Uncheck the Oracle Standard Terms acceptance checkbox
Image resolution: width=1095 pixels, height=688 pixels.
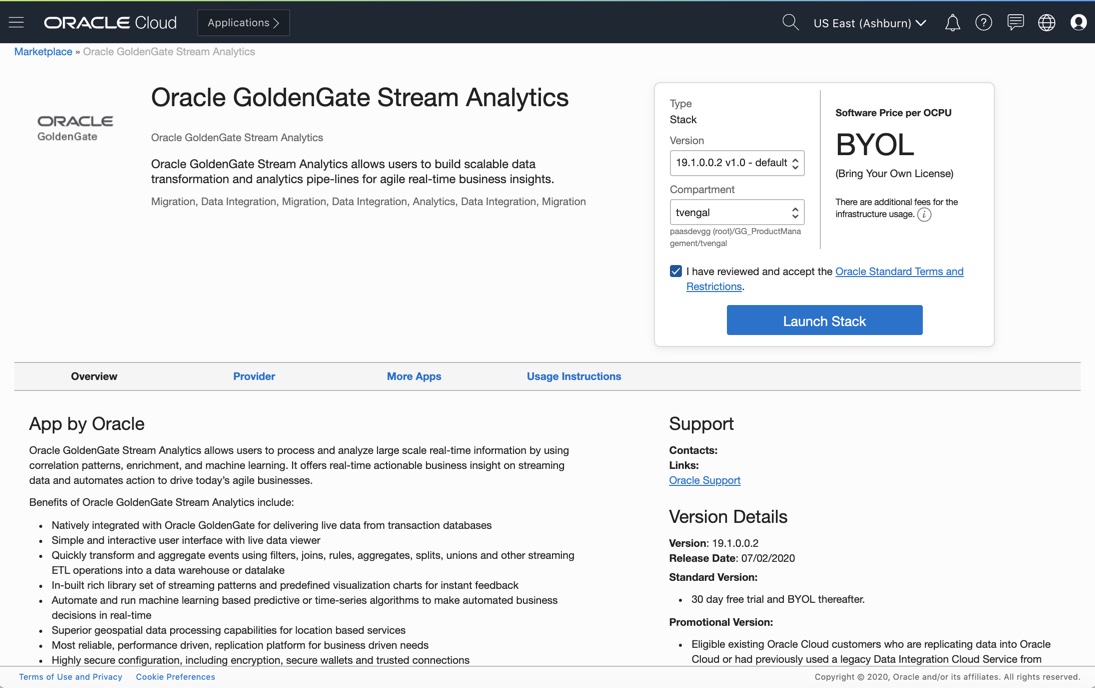click(676, 271)
